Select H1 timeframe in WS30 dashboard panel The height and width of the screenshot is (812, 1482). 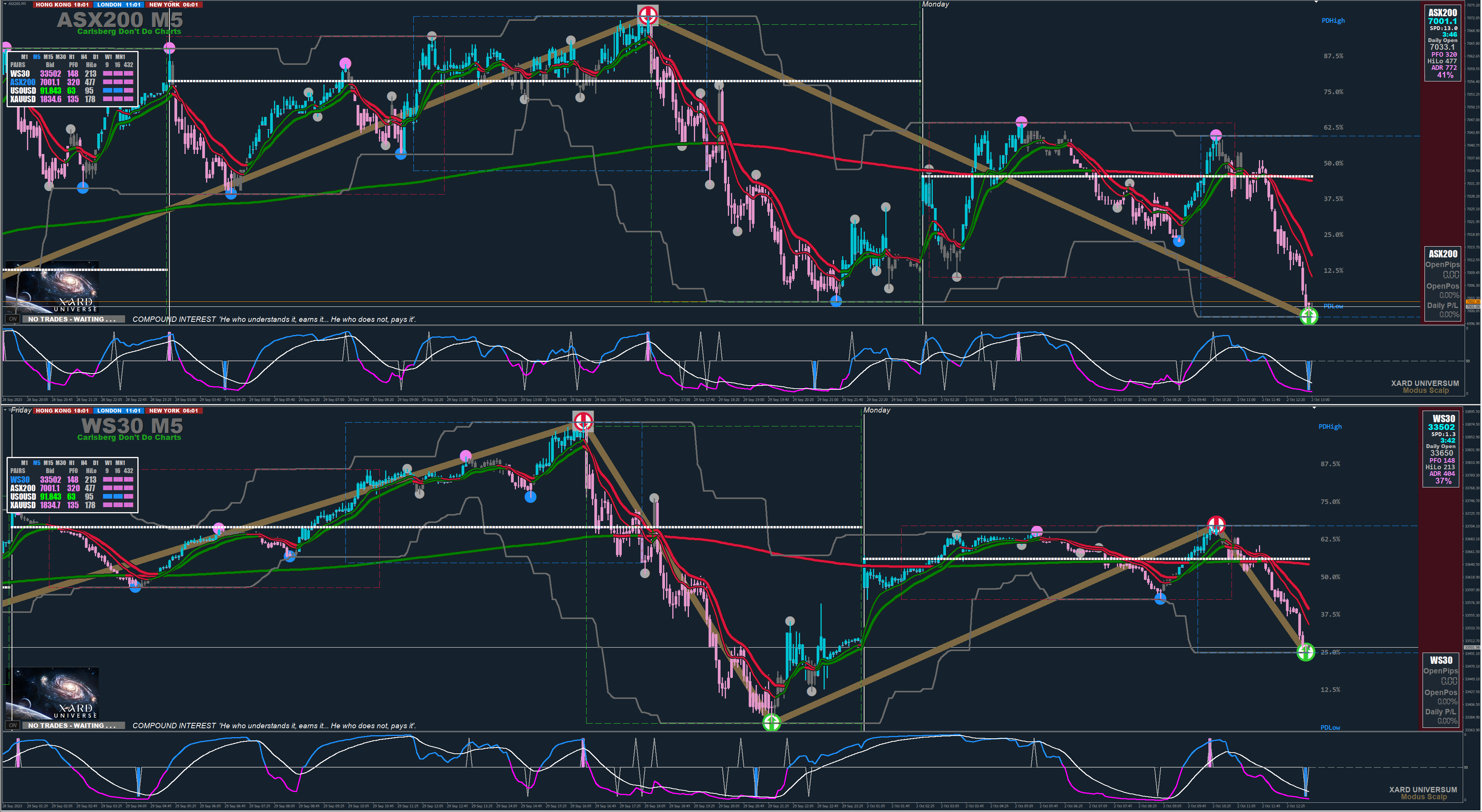pyautogui.click(x=72, y=463)
